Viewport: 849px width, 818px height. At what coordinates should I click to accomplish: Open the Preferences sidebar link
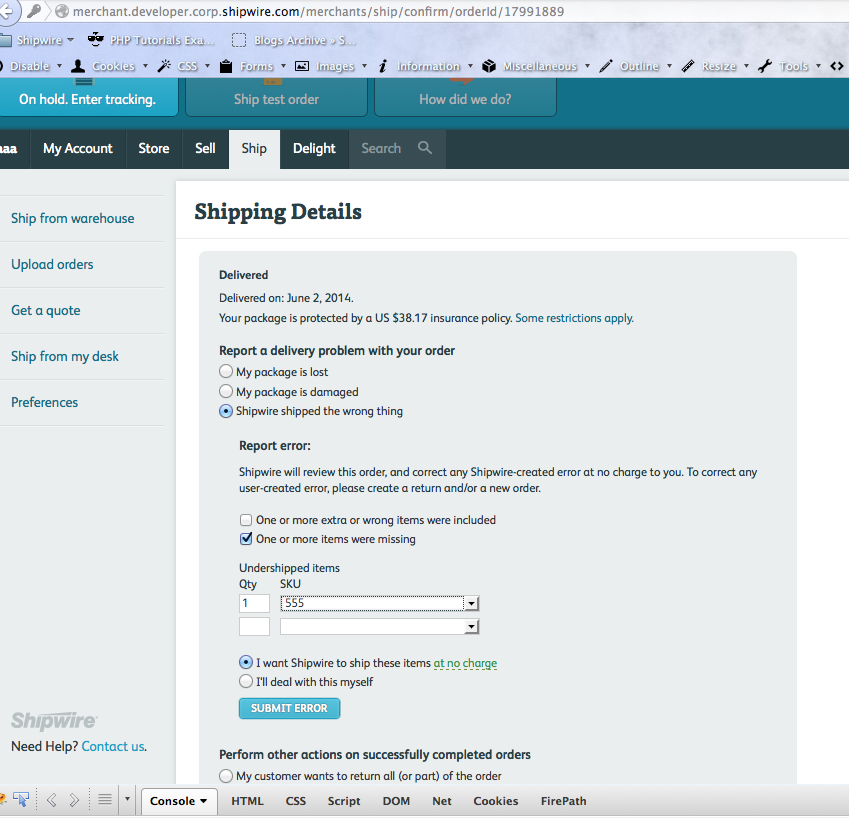pyautogui.click(x=44, y=402)
